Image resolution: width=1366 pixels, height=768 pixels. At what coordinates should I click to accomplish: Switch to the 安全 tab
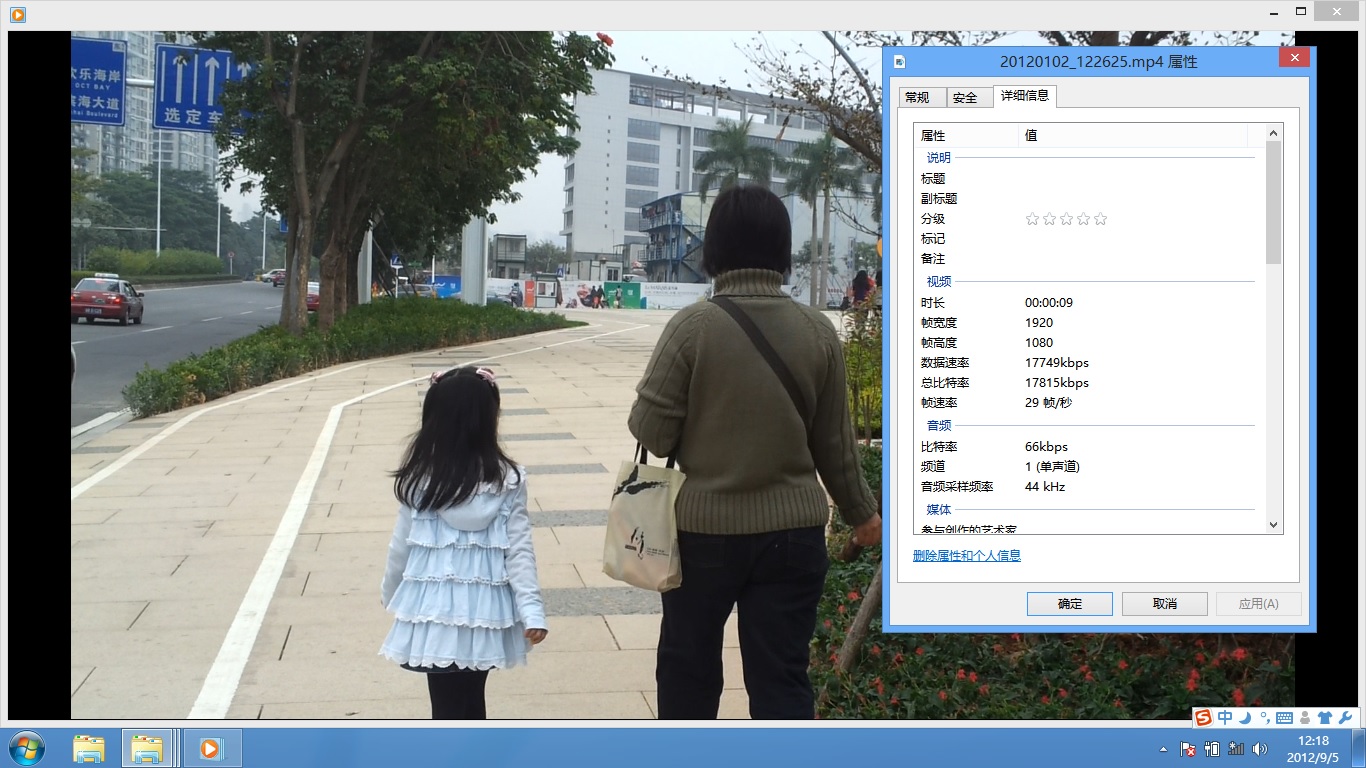(968, 97)
